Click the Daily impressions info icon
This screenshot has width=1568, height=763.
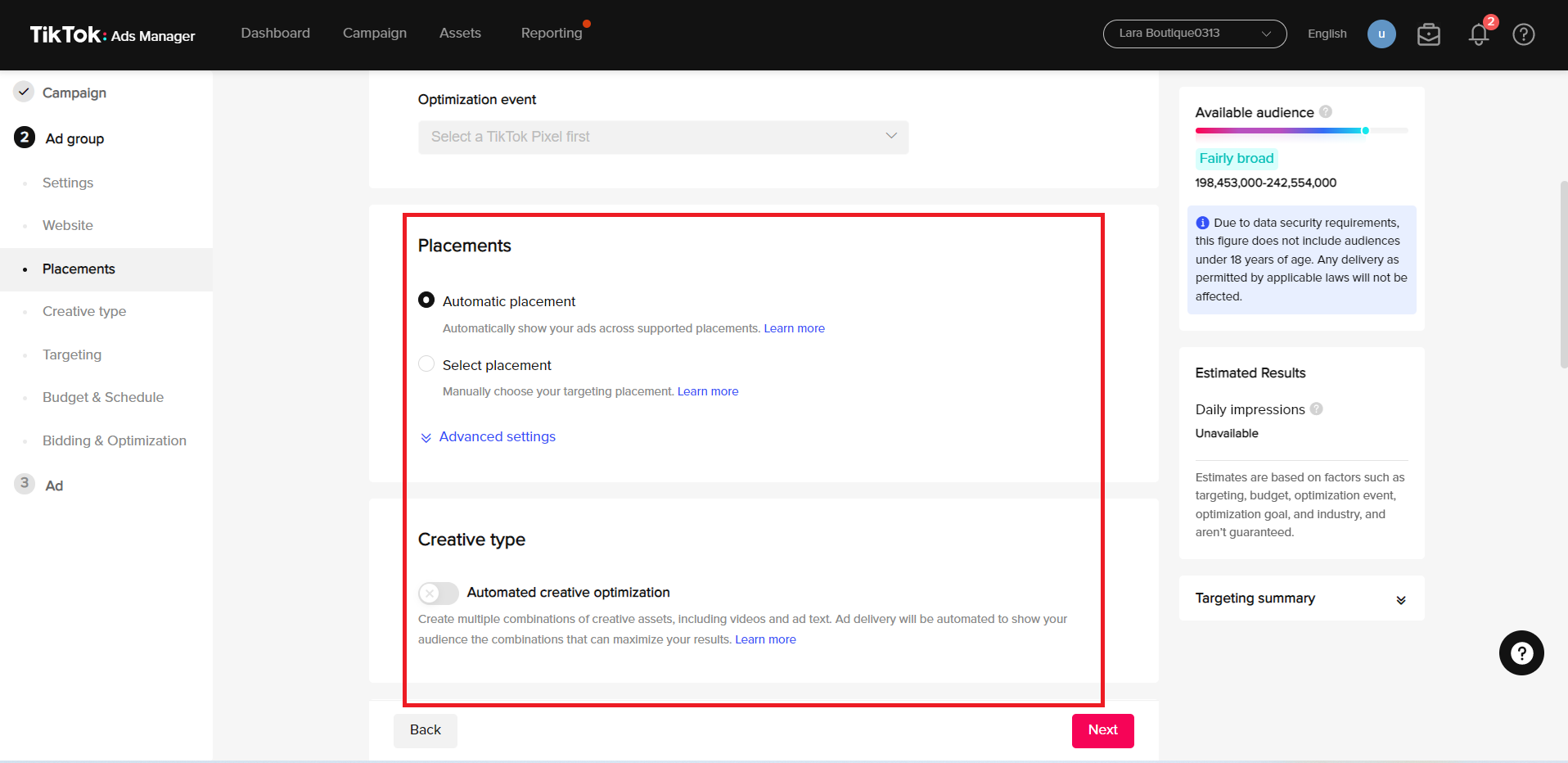point(1317,409)
